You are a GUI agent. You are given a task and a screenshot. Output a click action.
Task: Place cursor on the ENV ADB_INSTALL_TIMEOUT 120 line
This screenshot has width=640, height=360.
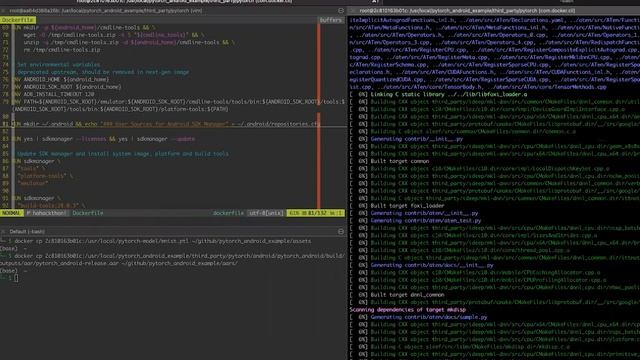point(53,94)
